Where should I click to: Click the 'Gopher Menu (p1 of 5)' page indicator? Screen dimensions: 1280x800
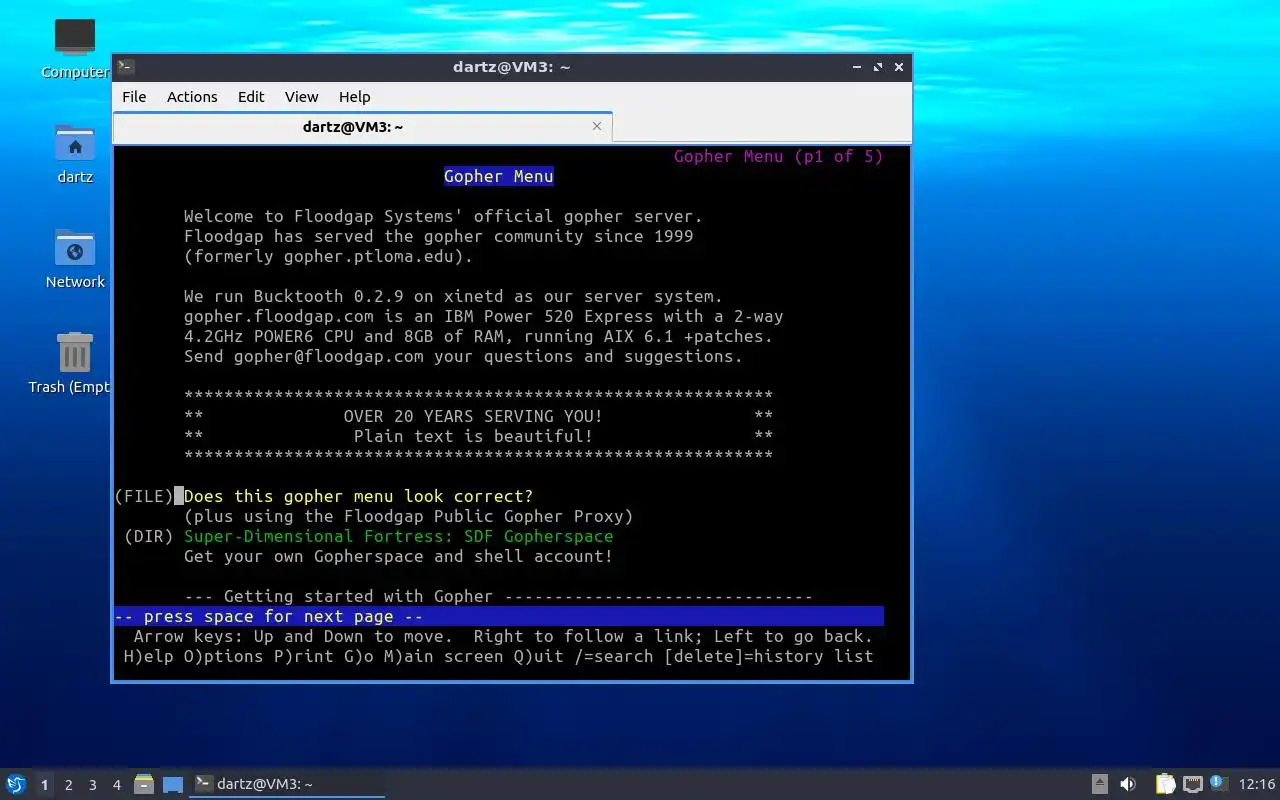click(778, 156)
